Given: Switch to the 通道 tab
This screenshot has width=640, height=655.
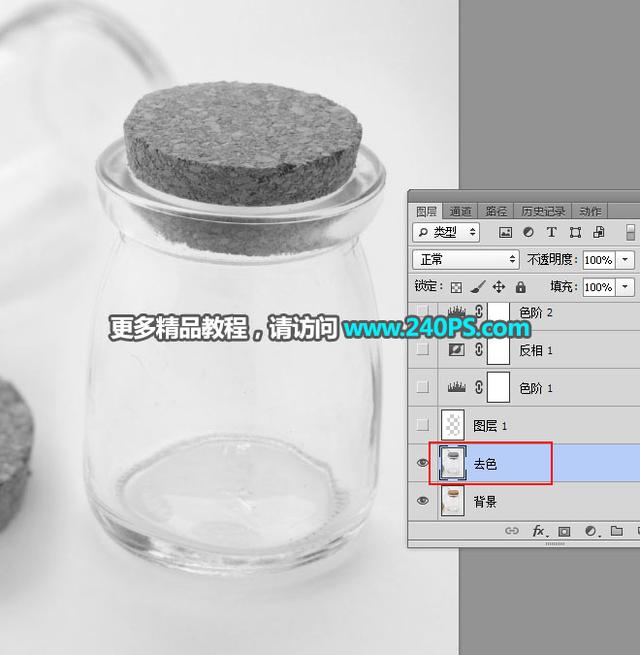Looking at the screenshot, I should pyautogui.click(x=460, y=211).
